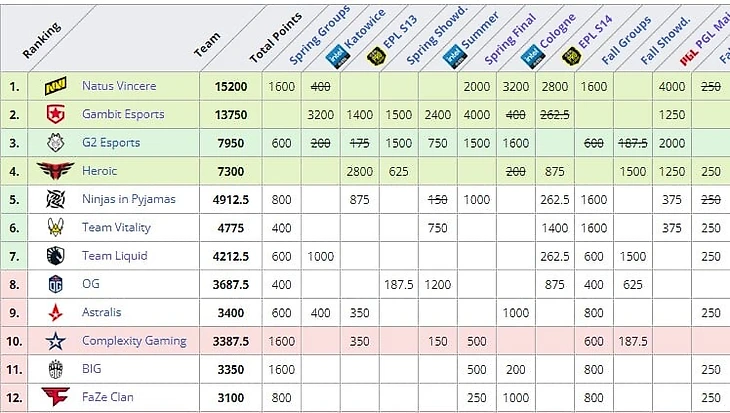Select Team Vitality total points 4775

[231, 228]
